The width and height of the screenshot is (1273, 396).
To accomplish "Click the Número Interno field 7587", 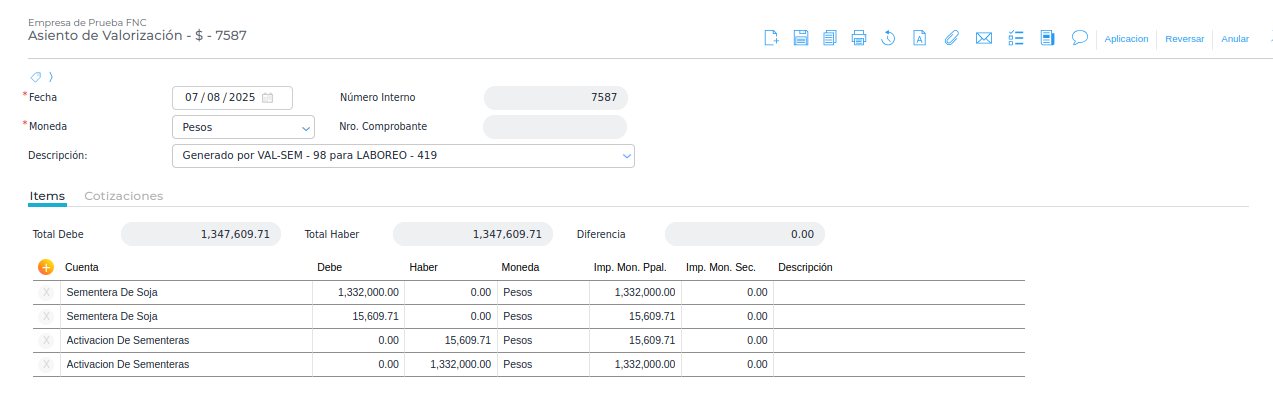I will [556, 98].
